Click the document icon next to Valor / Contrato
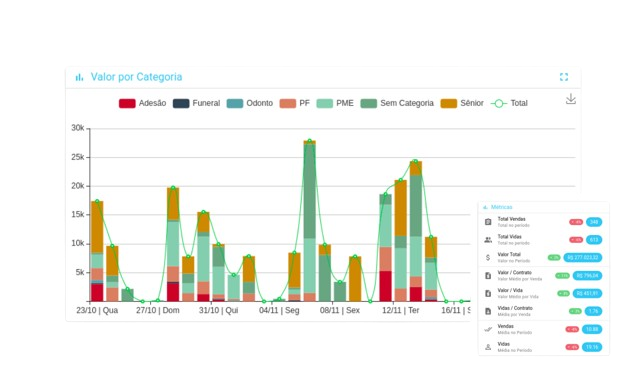640x390 pixels. 488,276
